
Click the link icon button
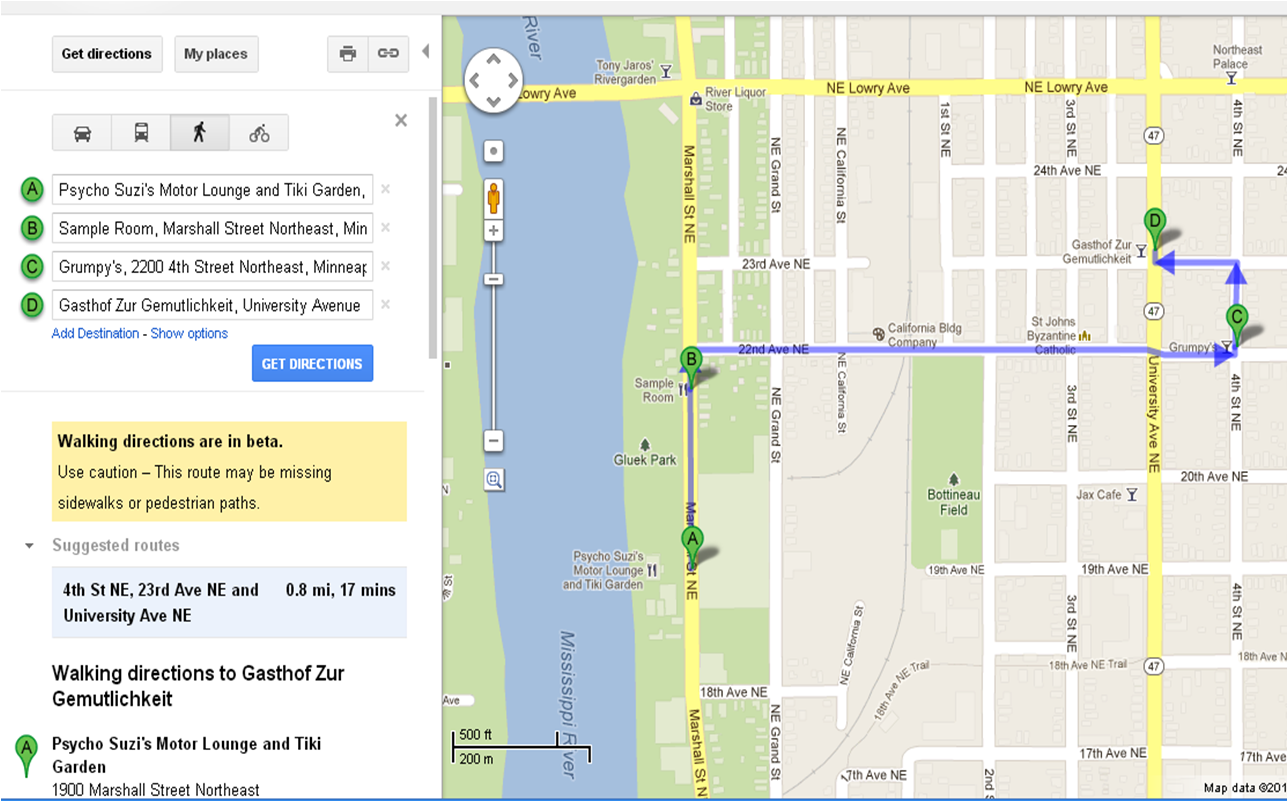[x=388, y=54]
